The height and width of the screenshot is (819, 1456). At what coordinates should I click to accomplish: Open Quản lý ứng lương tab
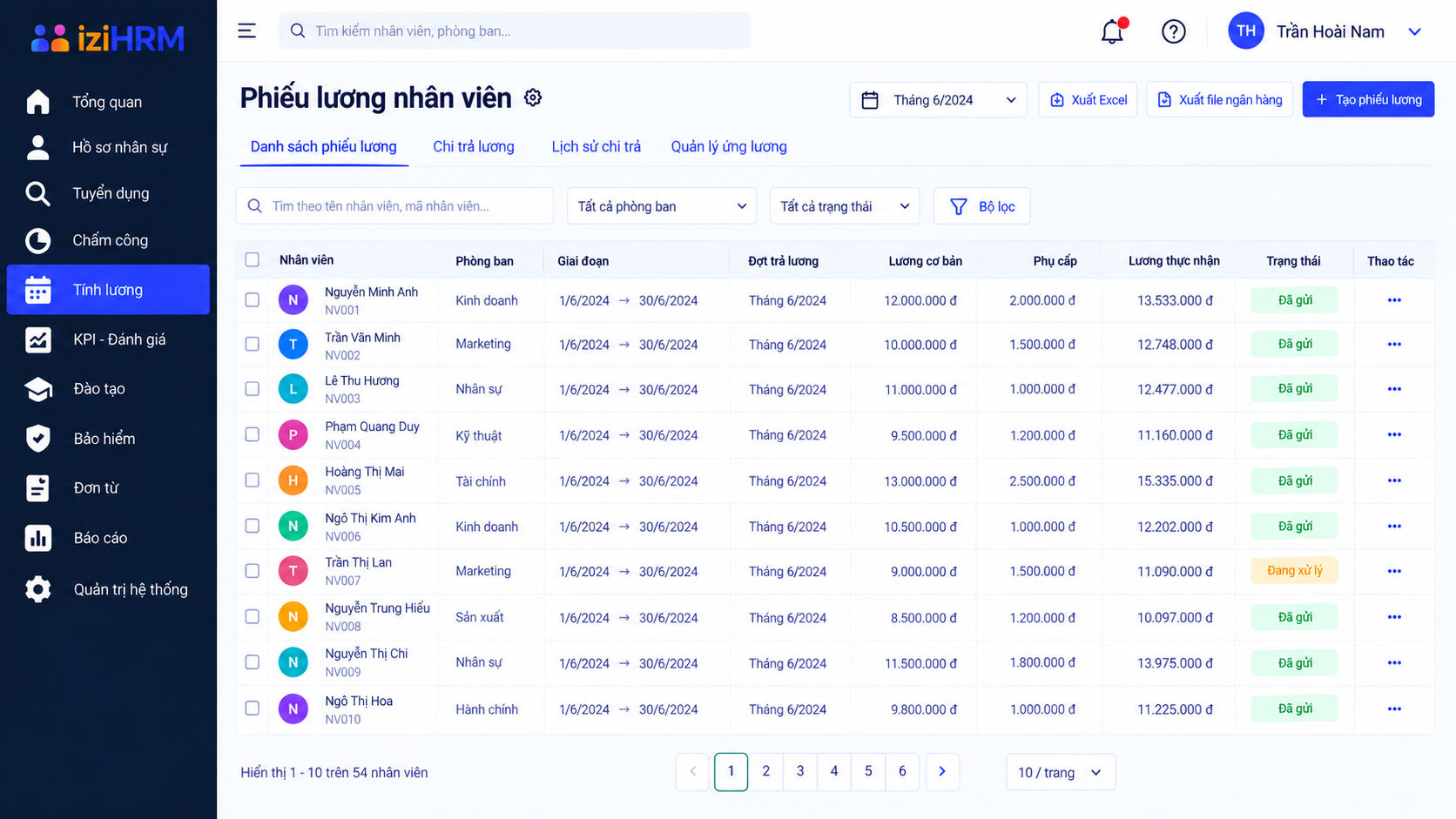(x=729, y=146)
